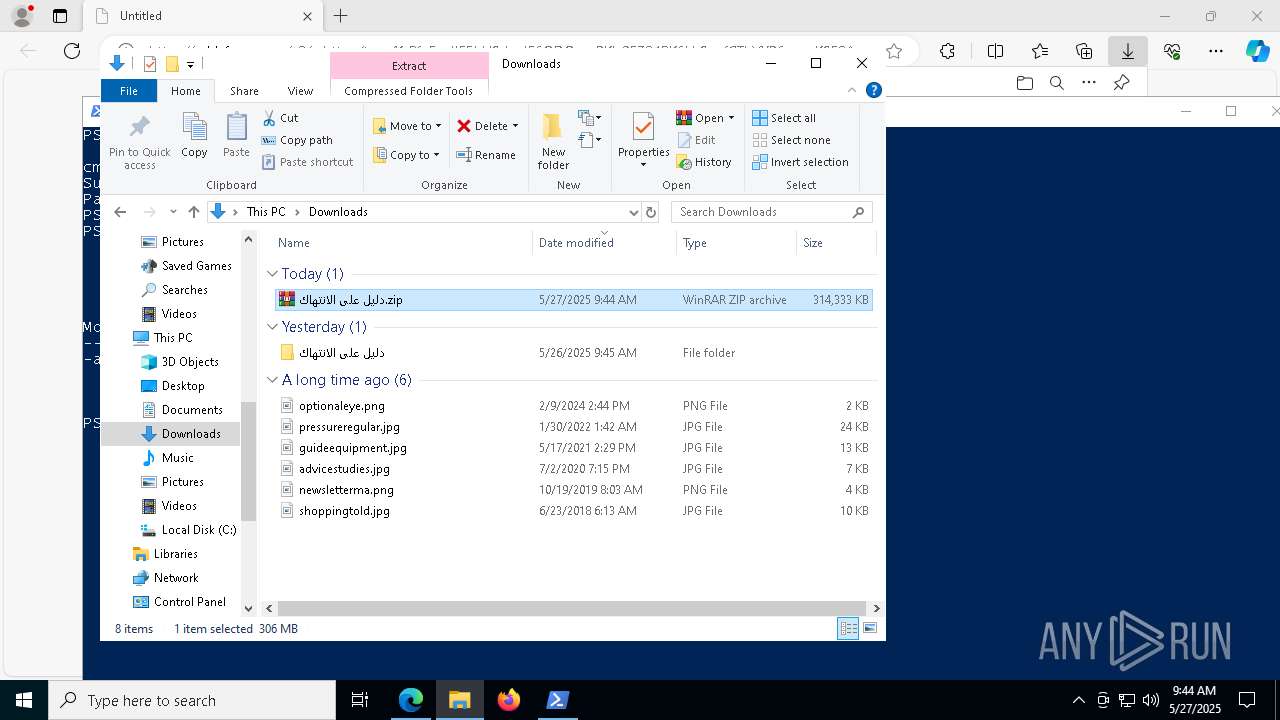
Task: Create a New folder
Action: pos(553,141)
